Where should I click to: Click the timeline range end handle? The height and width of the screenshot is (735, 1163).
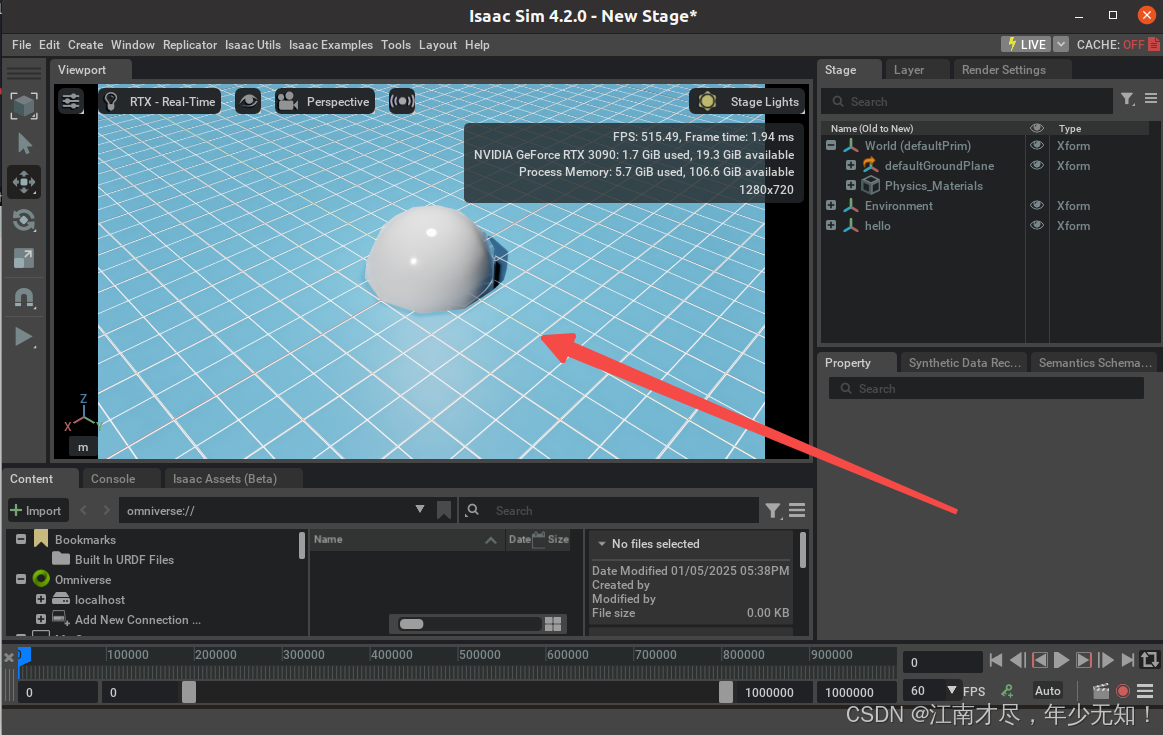(x=726, y=692)
